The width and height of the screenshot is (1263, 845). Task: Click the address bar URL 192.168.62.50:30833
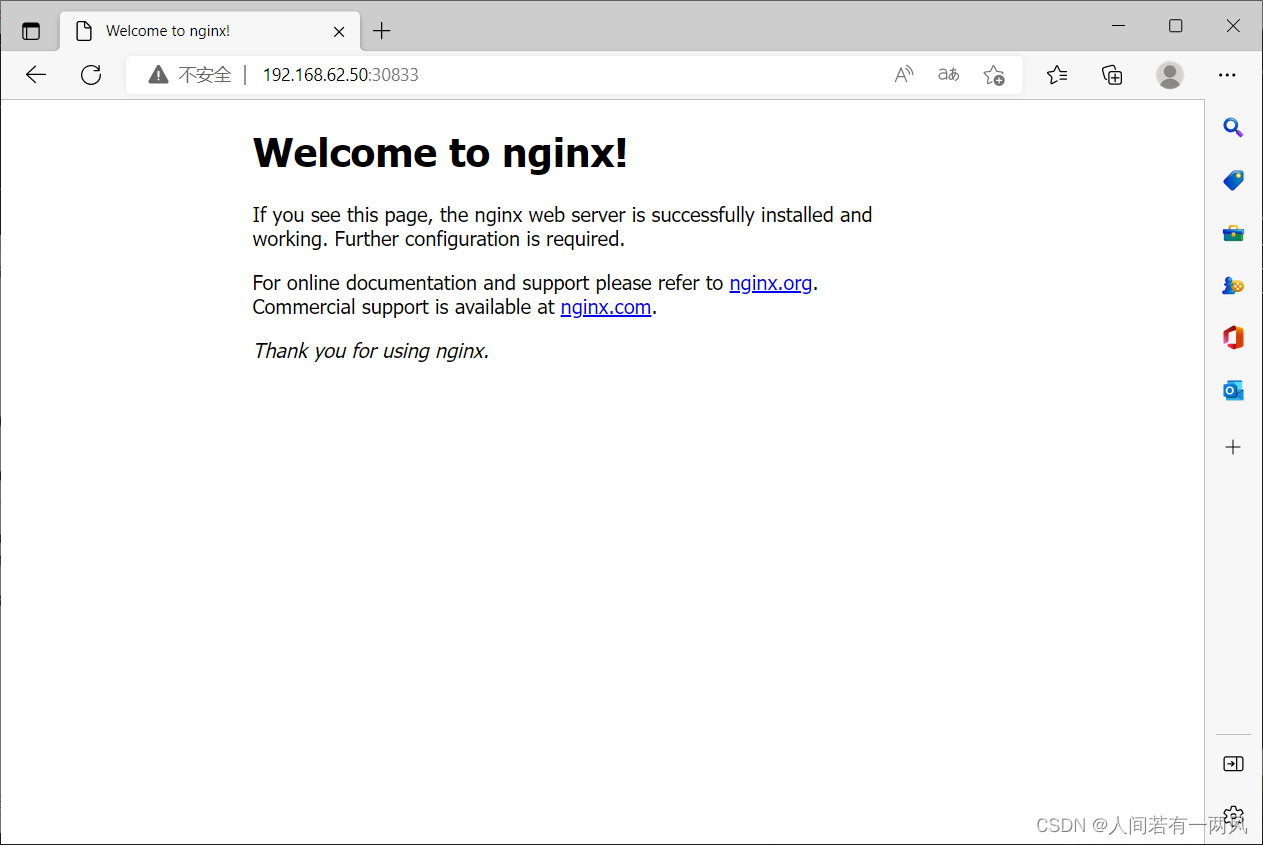point(340,74)
